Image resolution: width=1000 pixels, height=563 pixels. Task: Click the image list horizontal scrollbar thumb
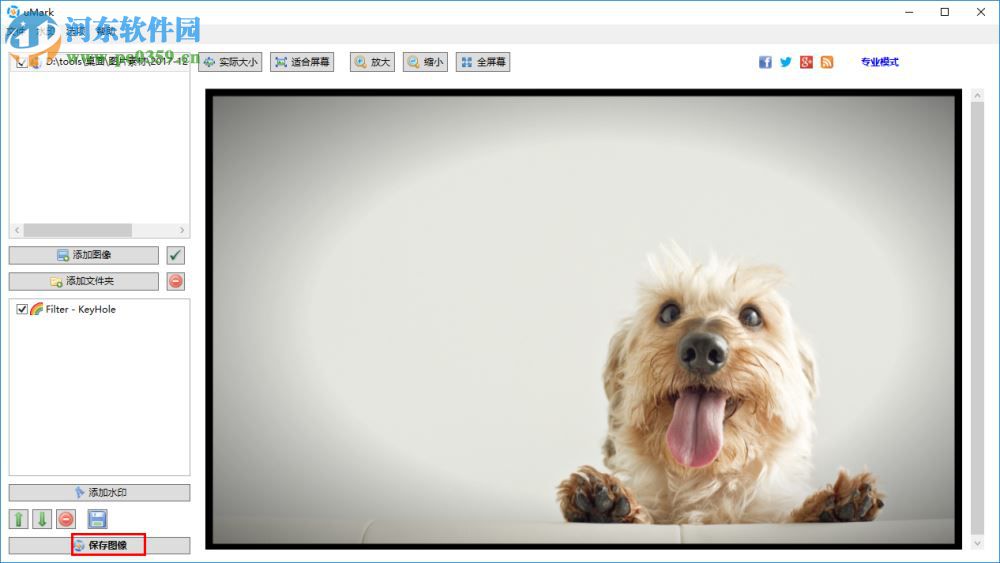click(x=78, y=230)
